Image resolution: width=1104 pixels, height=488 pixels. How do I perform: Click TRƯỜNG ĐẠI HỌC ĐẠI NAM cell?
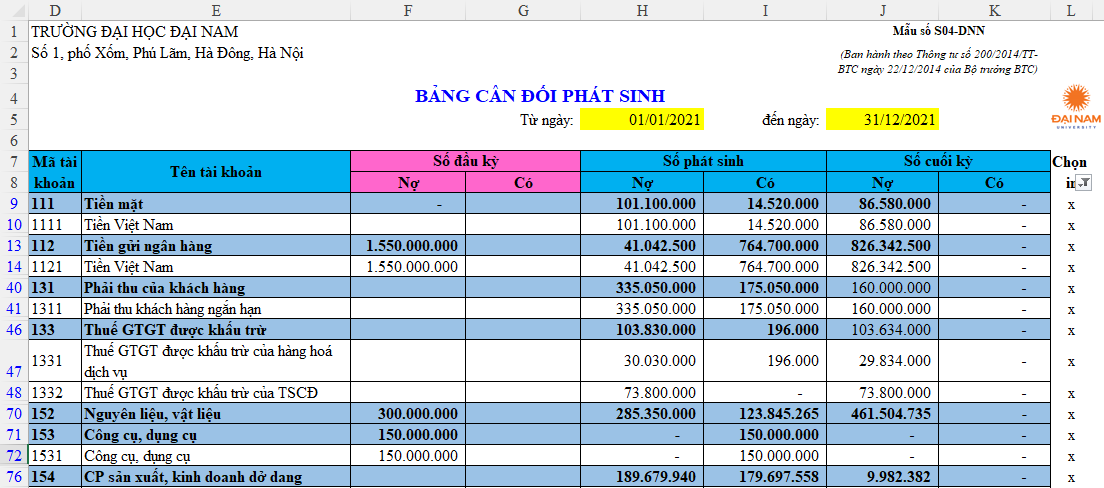point(134,32)
